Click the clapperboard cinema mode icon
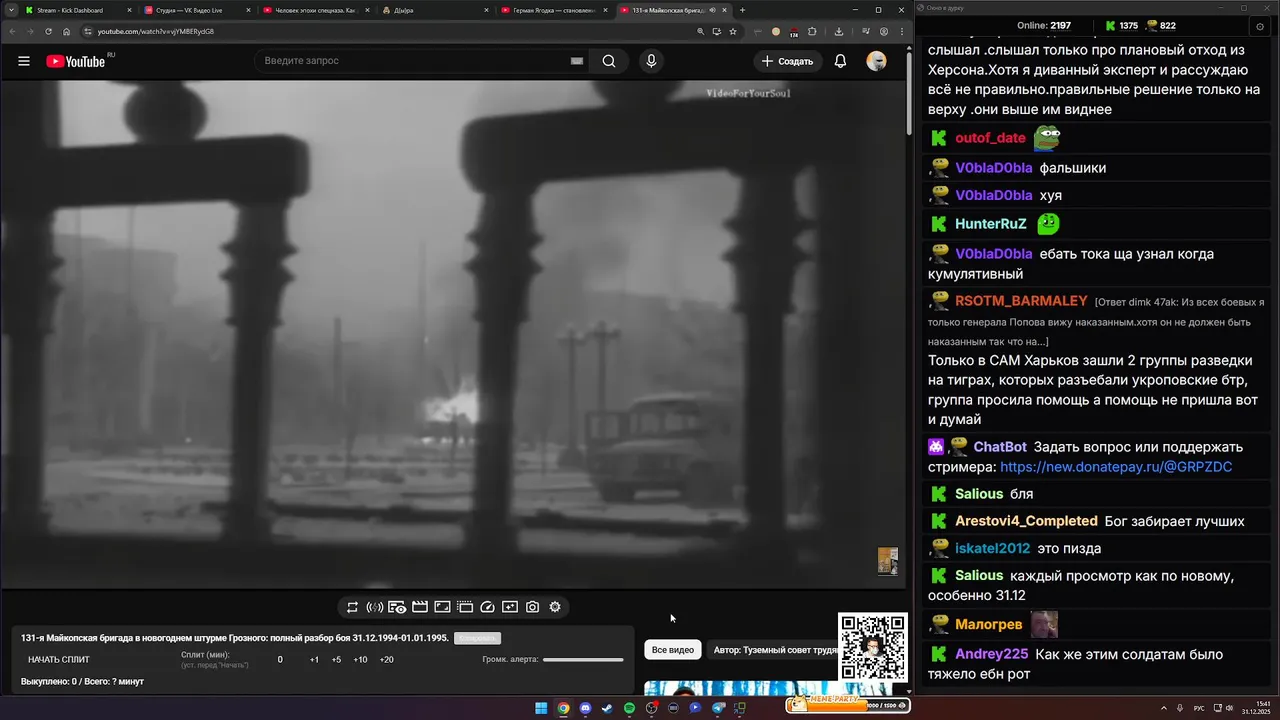 click(x=420, y=607)
